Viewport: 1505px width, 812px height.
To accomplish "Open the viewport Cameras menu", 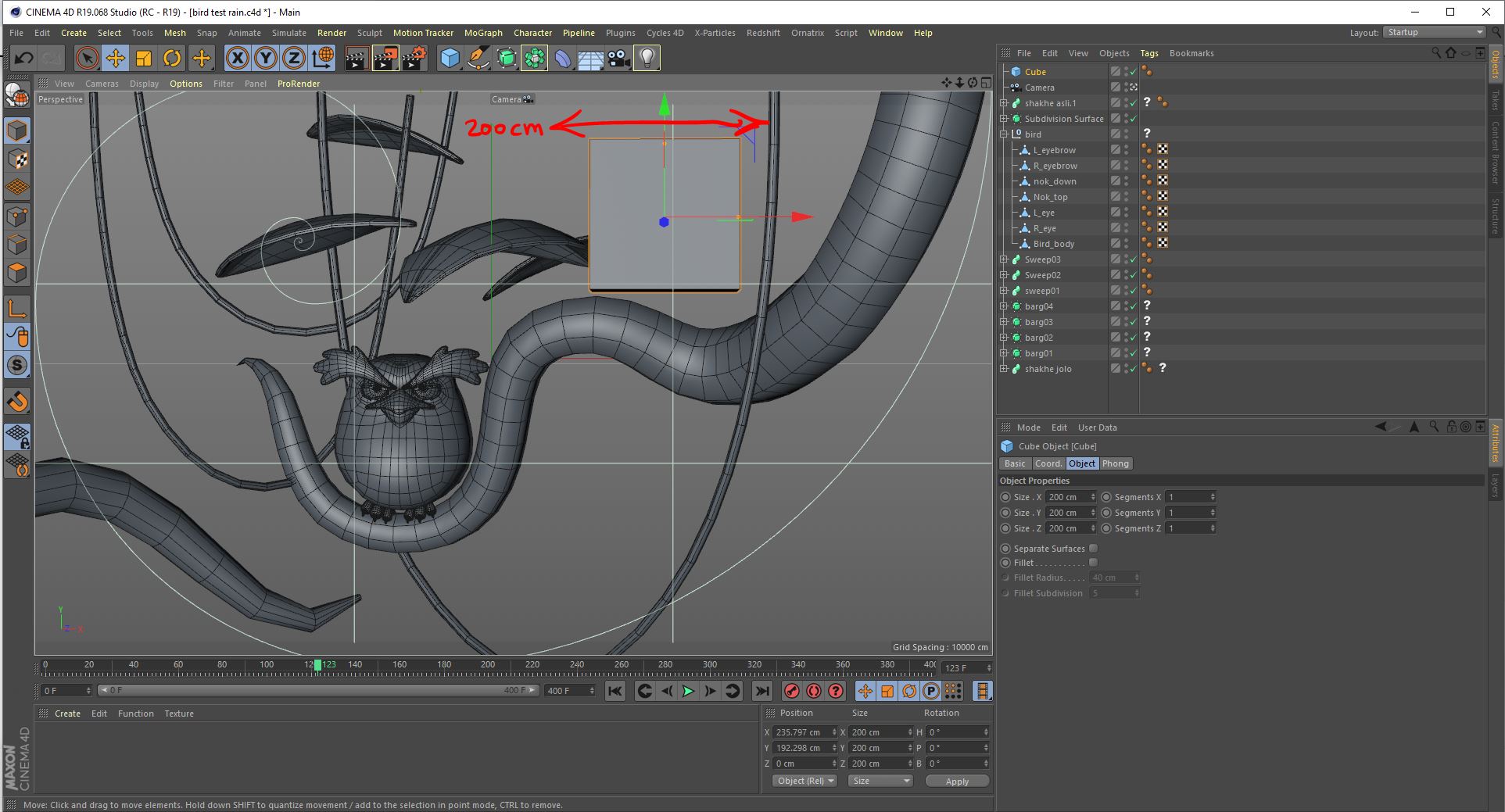I will (102, 84).
